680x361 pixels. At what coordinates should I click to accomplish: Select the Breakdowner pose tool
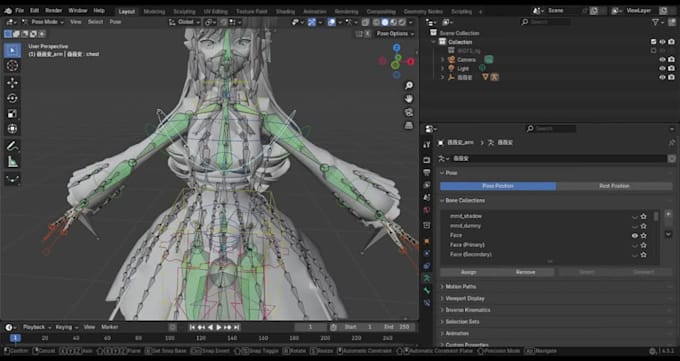(13, 178)
